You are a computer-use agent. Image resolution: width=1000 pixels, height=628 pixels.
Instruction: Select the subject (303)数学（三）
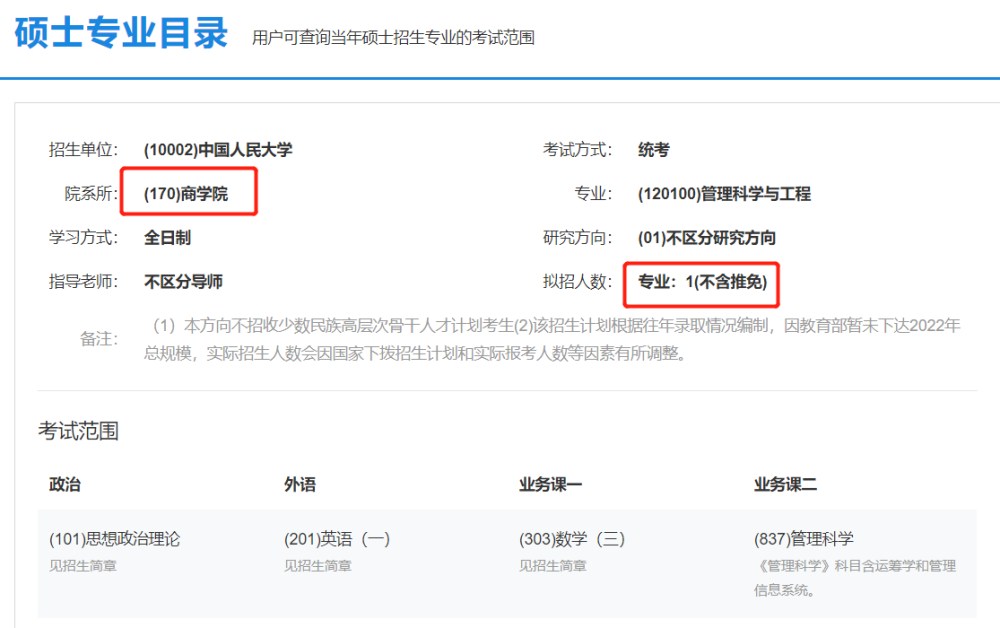coord(571,539)
